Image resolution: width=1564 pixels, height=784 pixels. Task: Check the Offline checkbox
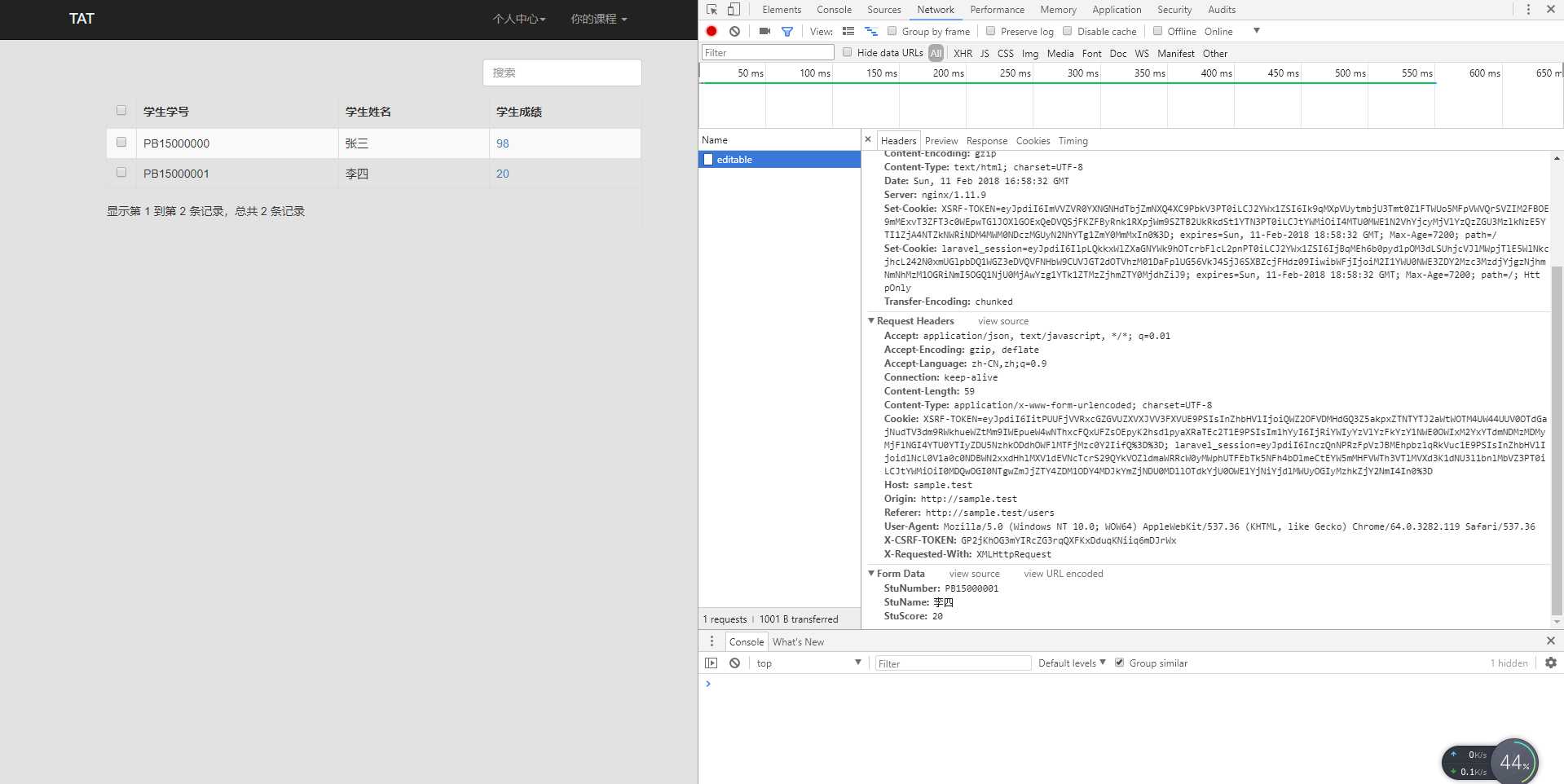pos(1157,31)
